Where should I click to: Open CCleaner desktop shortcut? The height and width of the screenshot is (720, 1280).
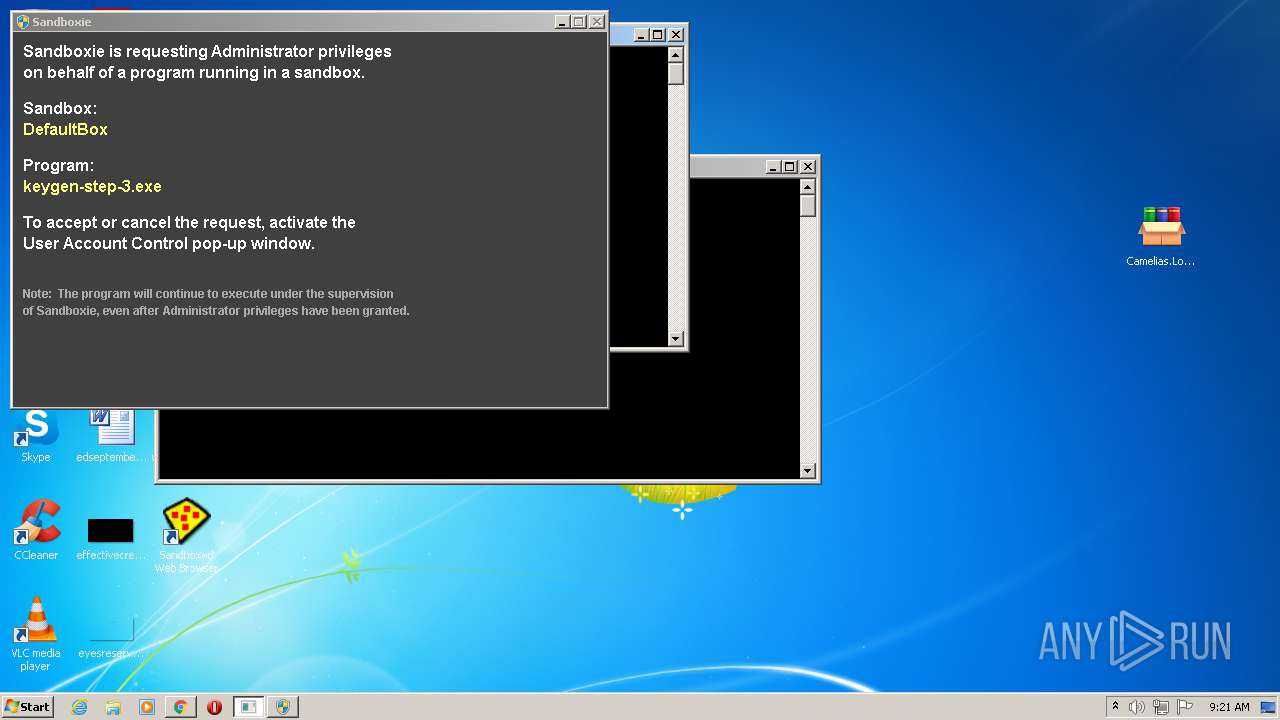(36, 530)
